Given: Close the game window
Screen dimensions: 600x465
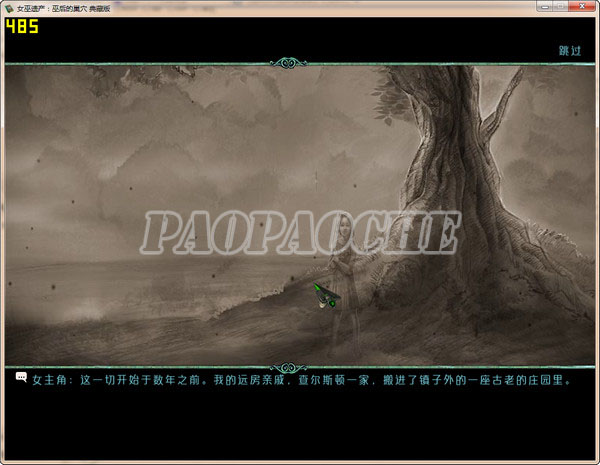Looking at the screenshot, I should coord(582,6).
